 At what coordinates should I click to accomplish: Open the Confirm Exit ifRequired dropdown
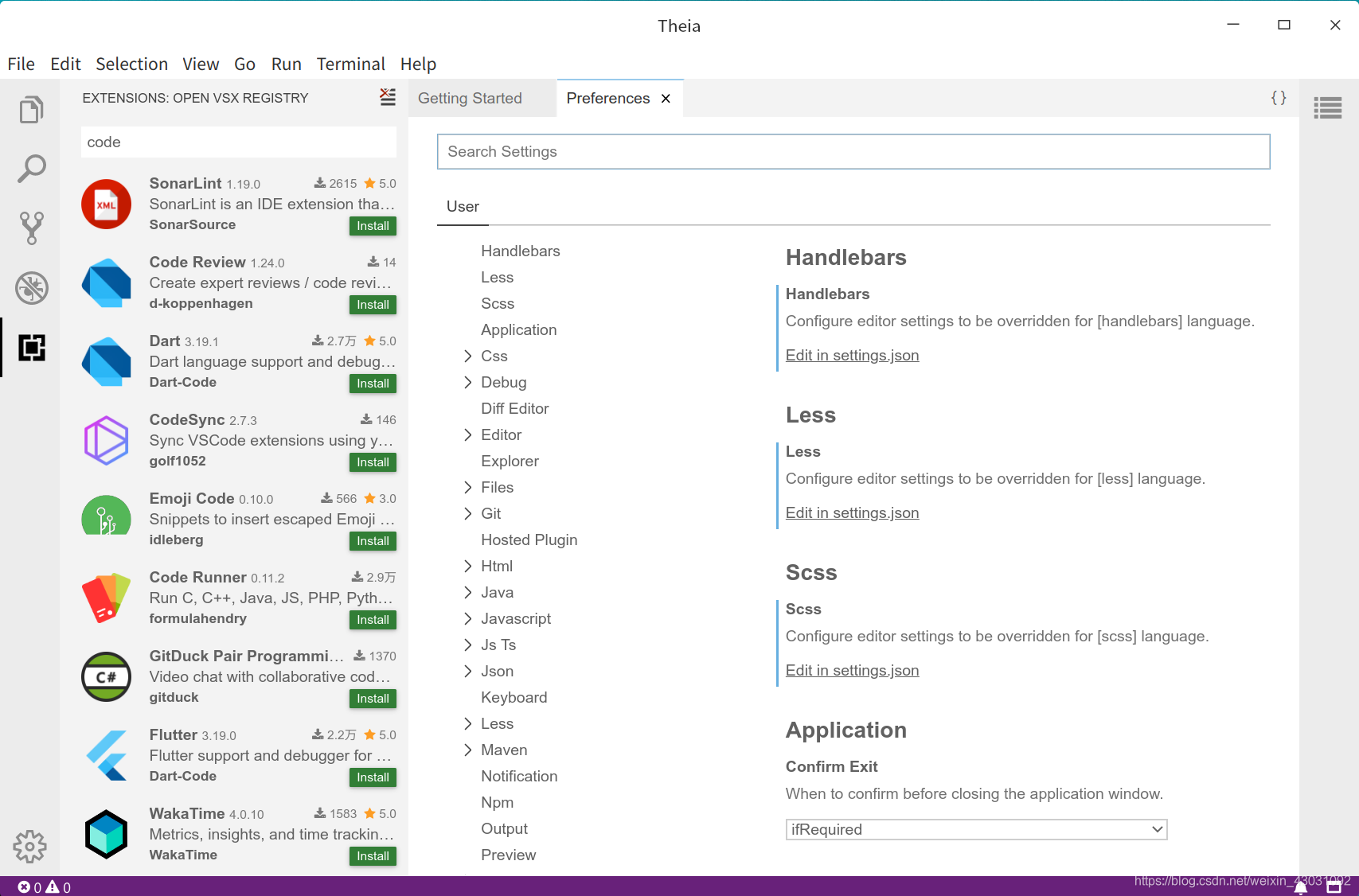pos(976,829)
